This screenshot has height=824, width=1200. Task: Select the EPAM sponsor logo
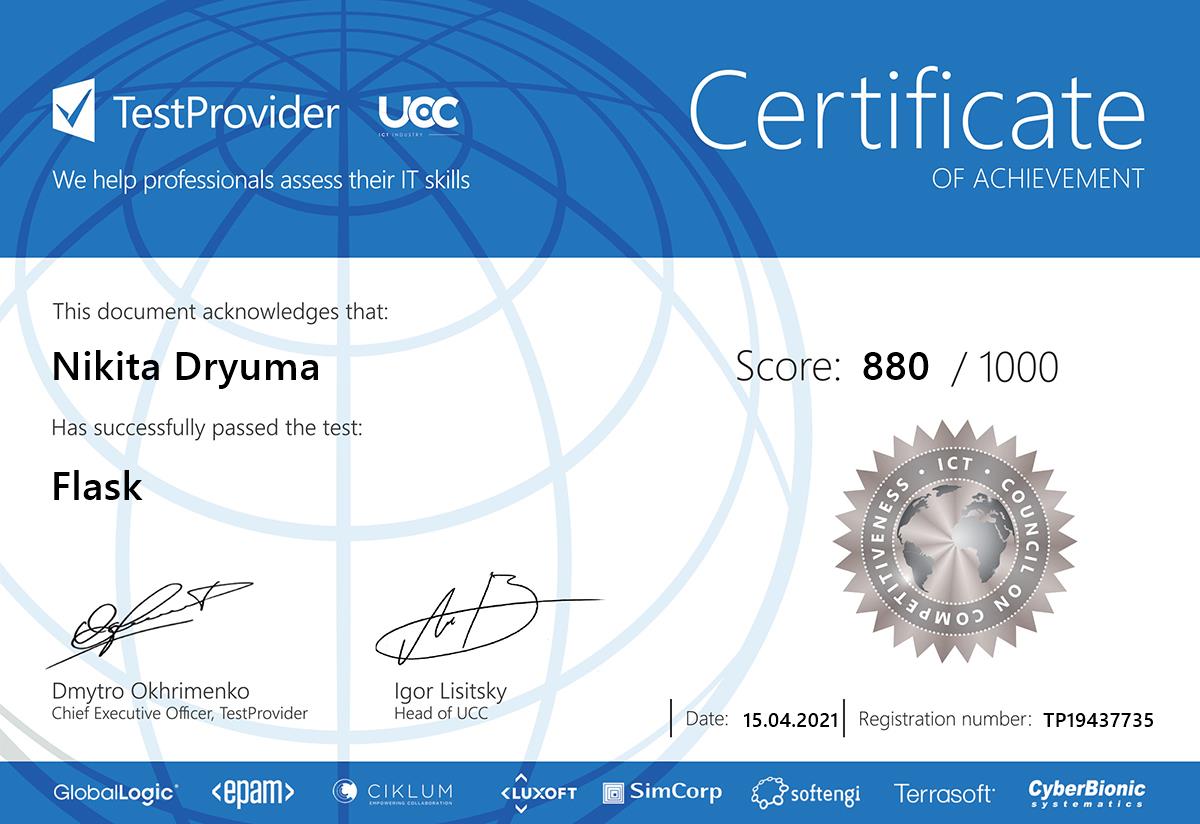click(253, 792)
